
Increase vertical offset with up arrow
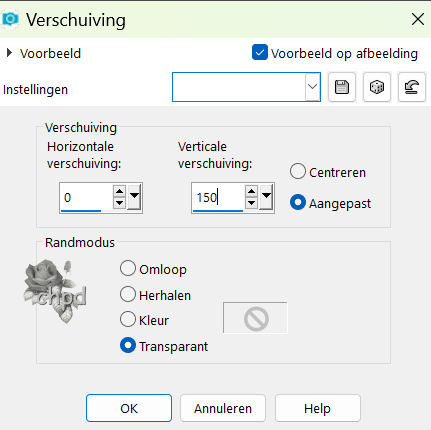[x=251, y=191]
